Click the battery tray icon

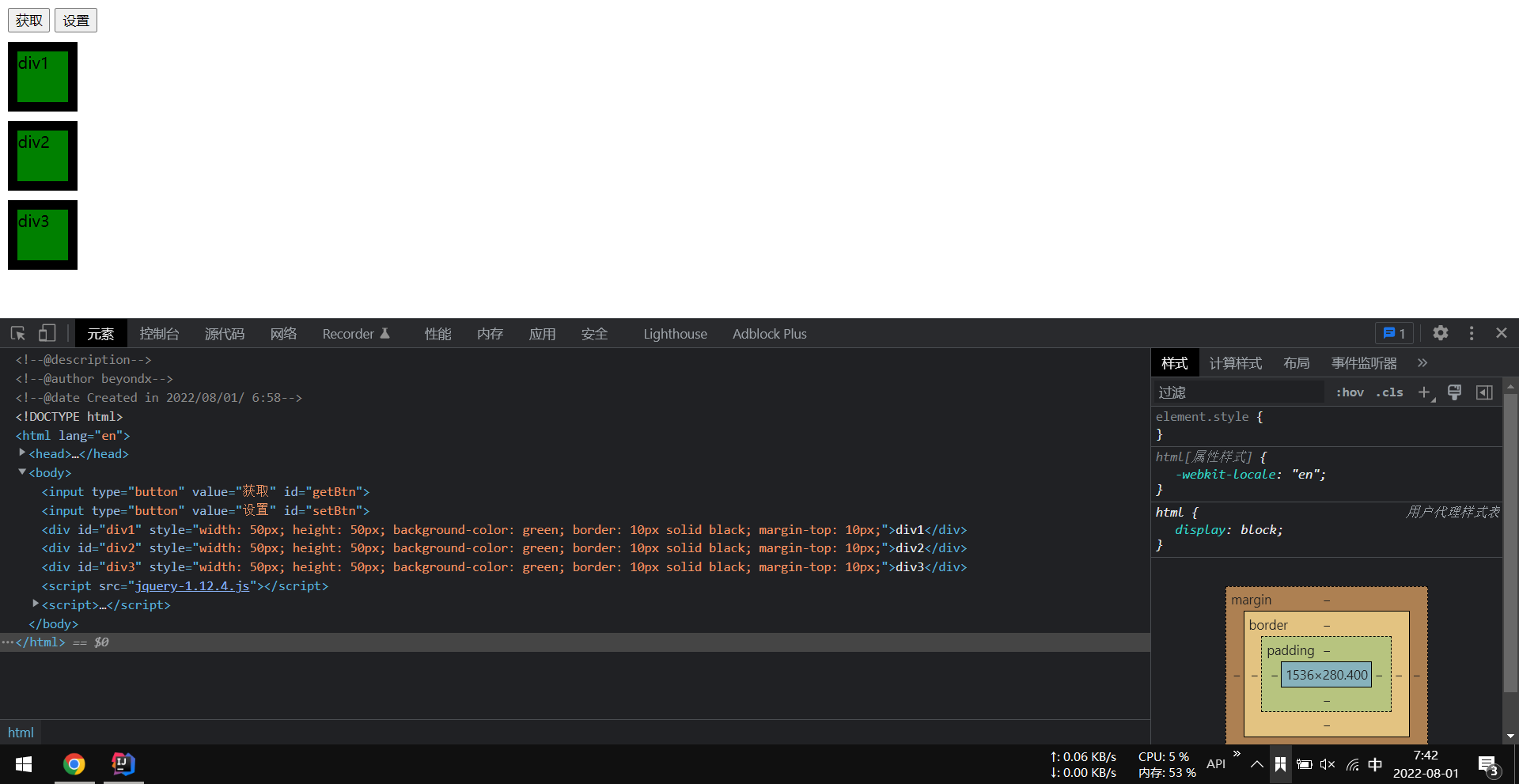(x=1304, y=764)
